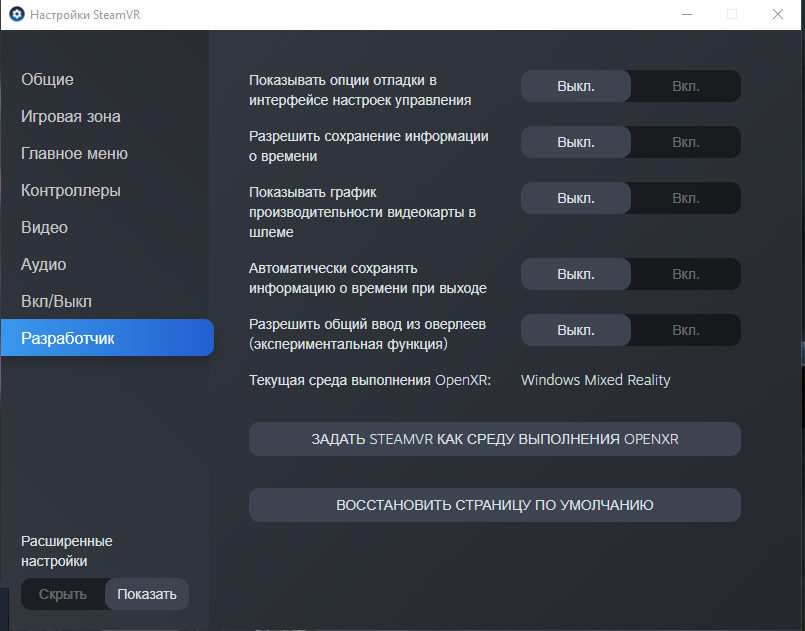Switch to the Видео section
Screen dimensions: 805x631
tap(44, 227)
